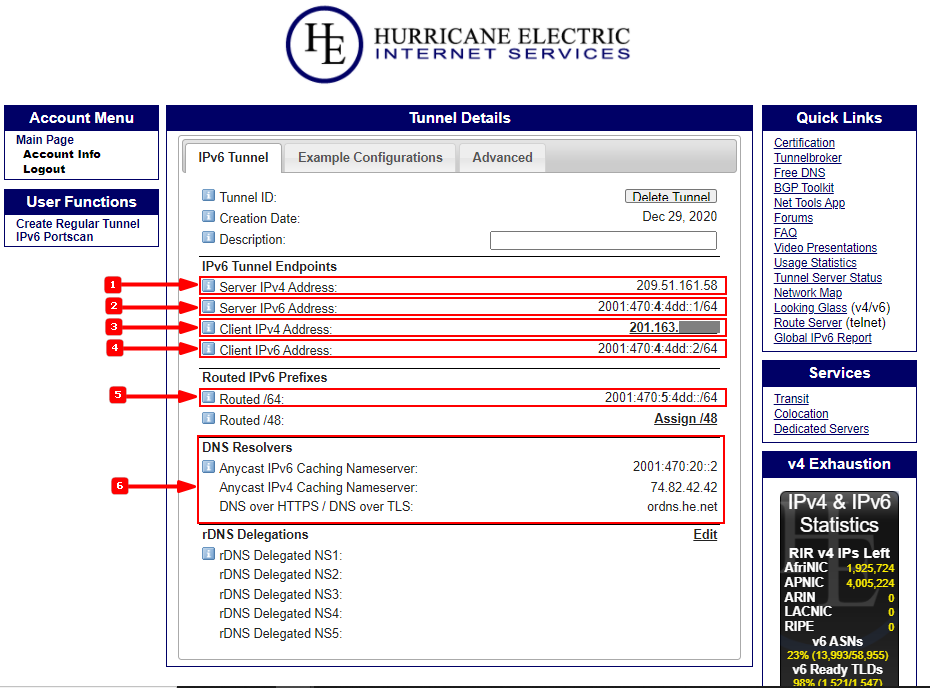This screenshot has height=688, width=930.
Task: Click the Routed /64 value 2001:470:5:4dd::/64
Action: 661,397
